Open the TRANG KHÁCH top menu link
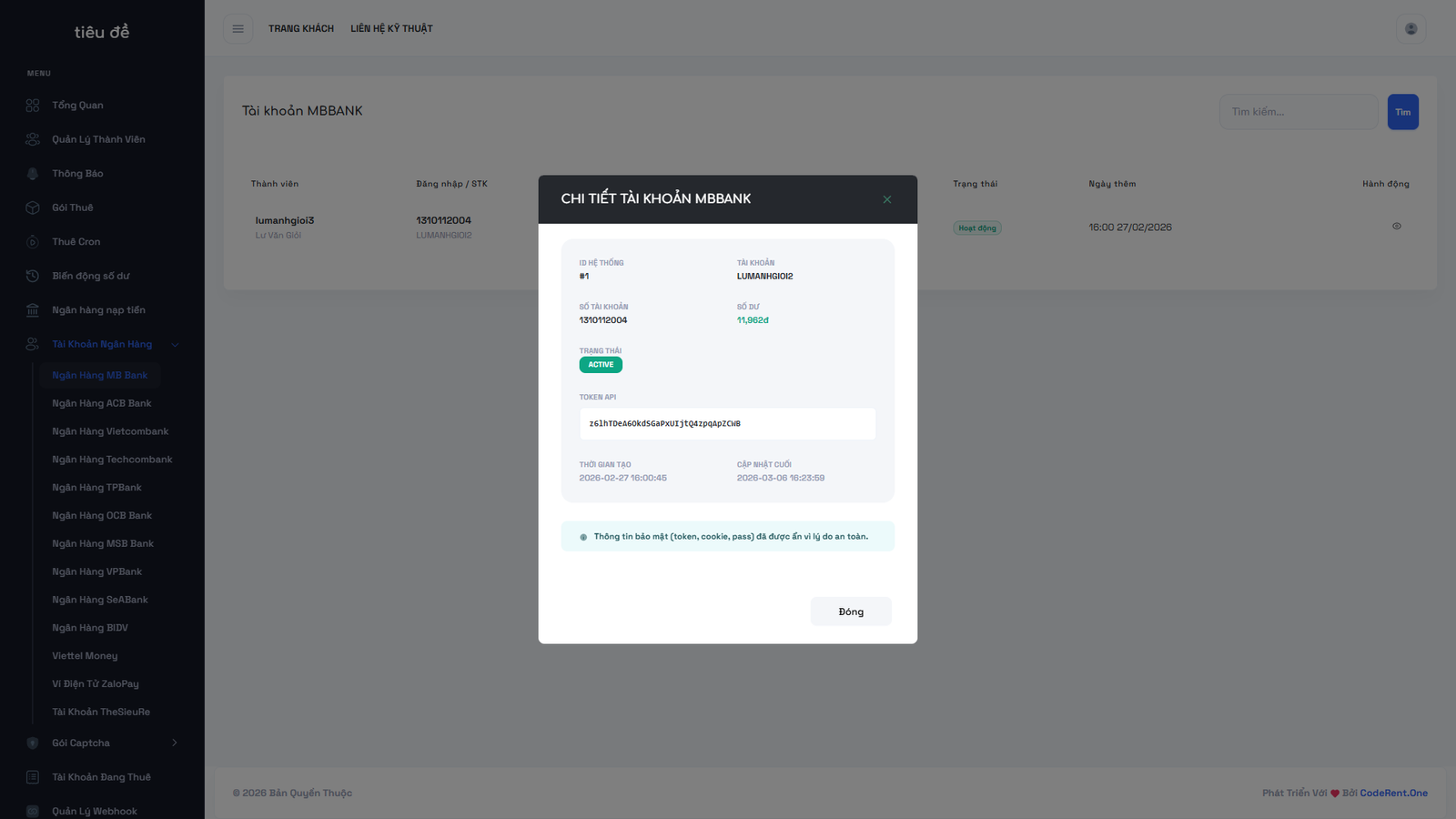 (301, 29)
